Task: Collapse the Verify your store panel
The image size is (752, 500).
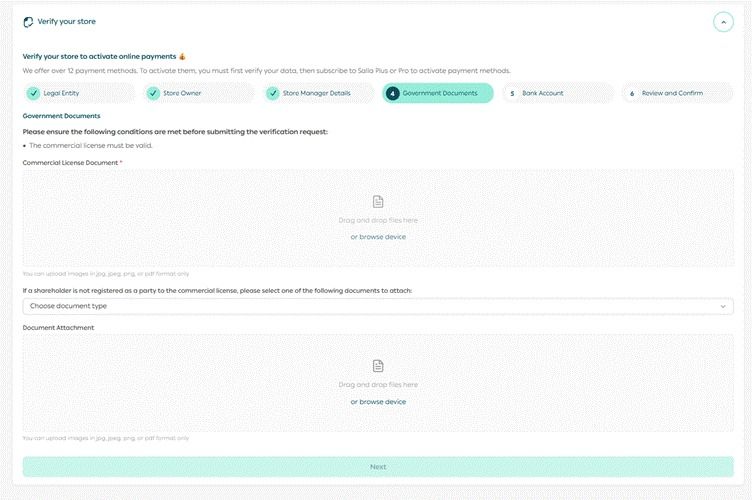Action: click(723, 22)
